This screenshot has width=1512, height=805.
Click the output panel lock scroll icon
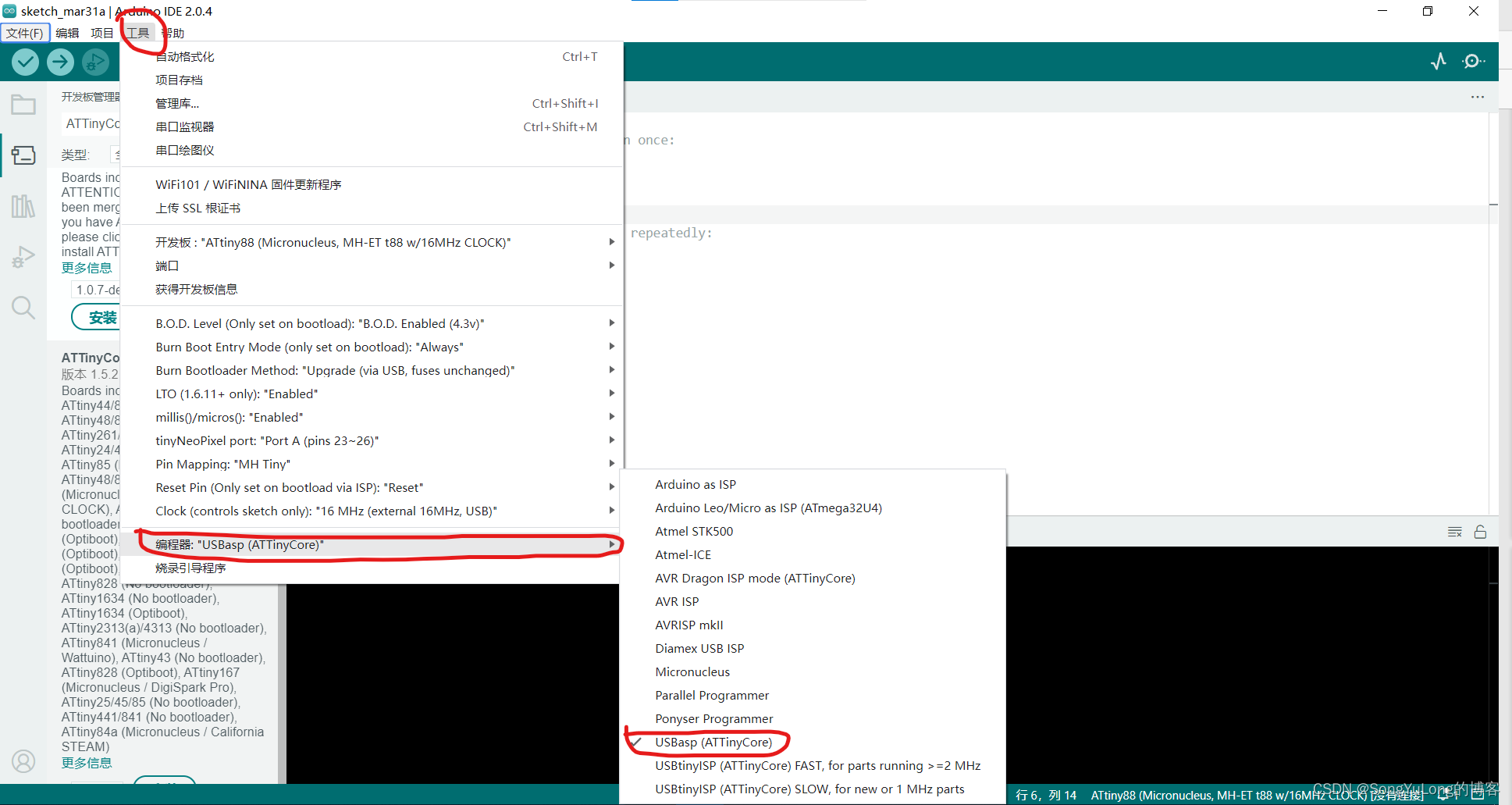coord(1480,532)
